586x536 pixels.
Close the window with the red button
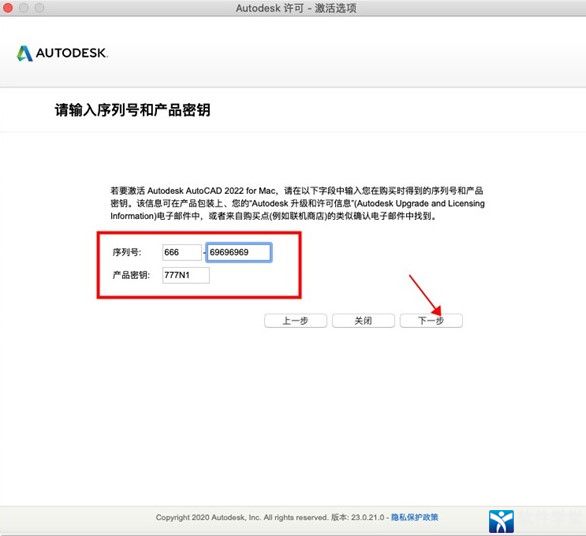pyautogui.click(x=7, y=7)
